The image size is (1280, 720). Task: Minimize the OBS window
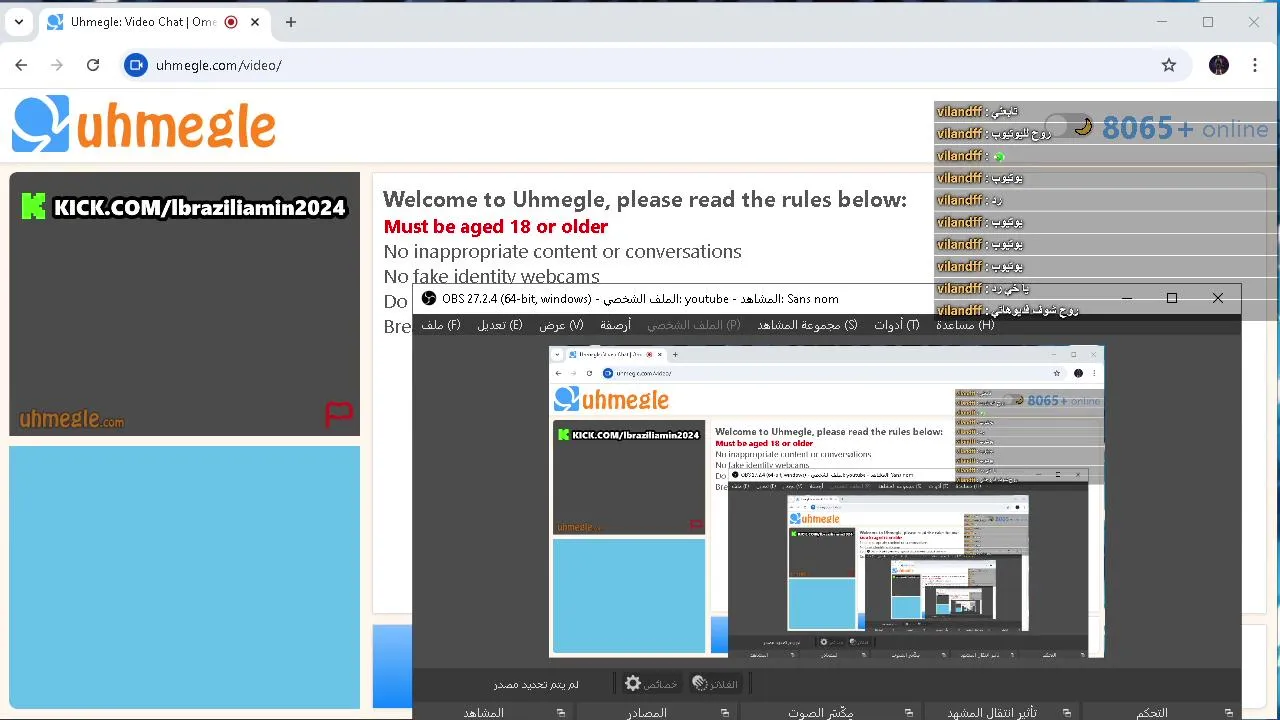[x=1126, y=298]
